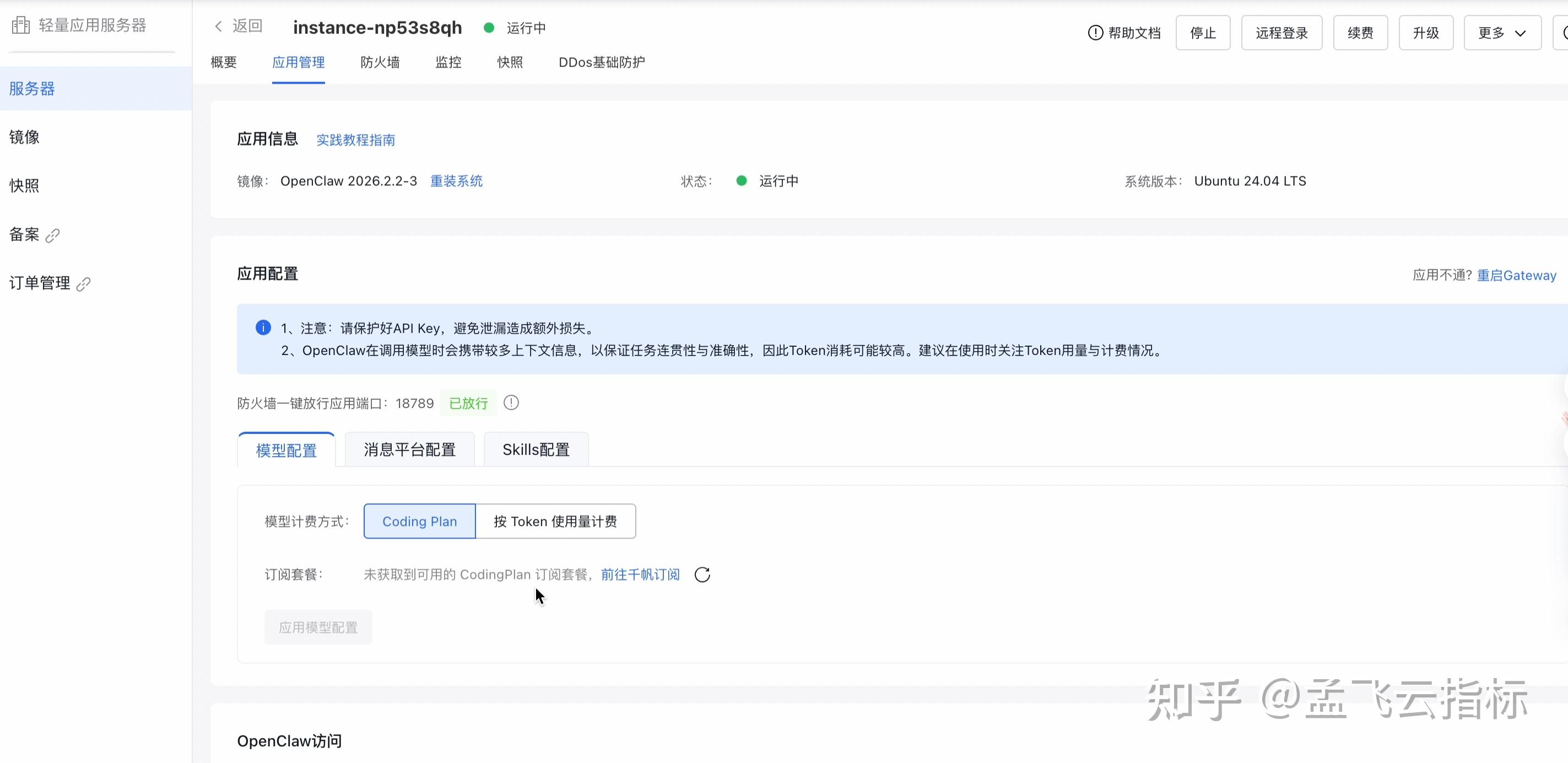The width and height of the screenshot is (1568, 763).
Task: Click the 重装系统 link
Action: pos(456,181)
